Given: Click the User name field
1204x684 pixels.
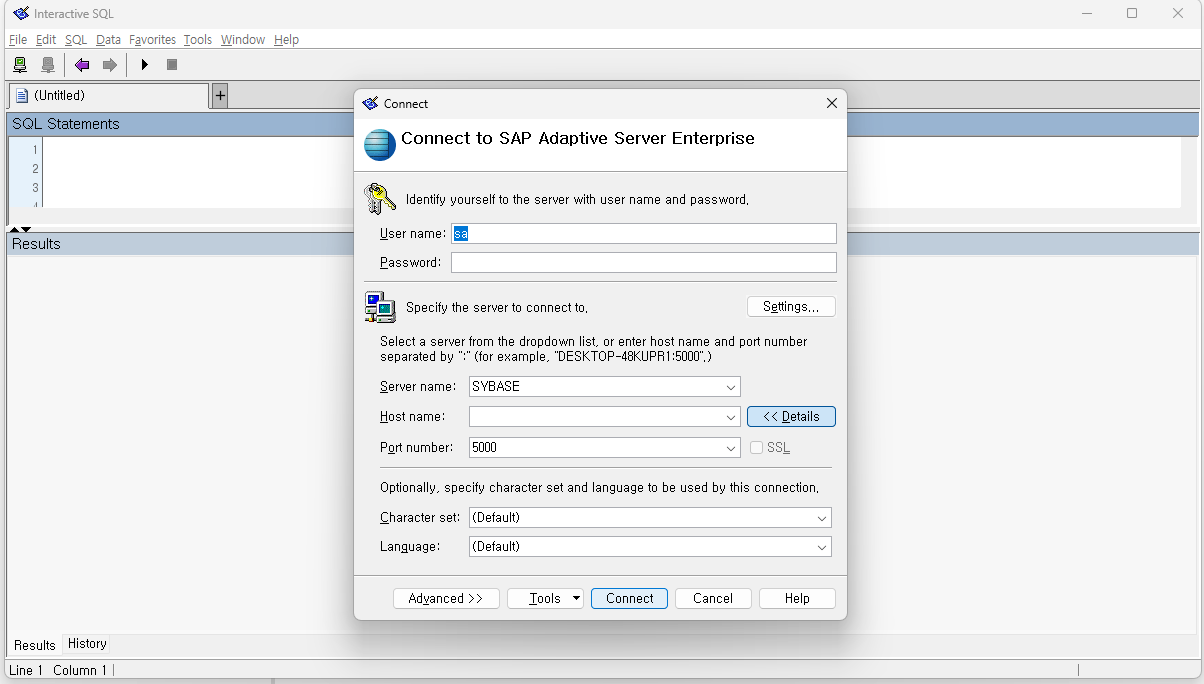Looking at the screenshot, I should [644, 233].
